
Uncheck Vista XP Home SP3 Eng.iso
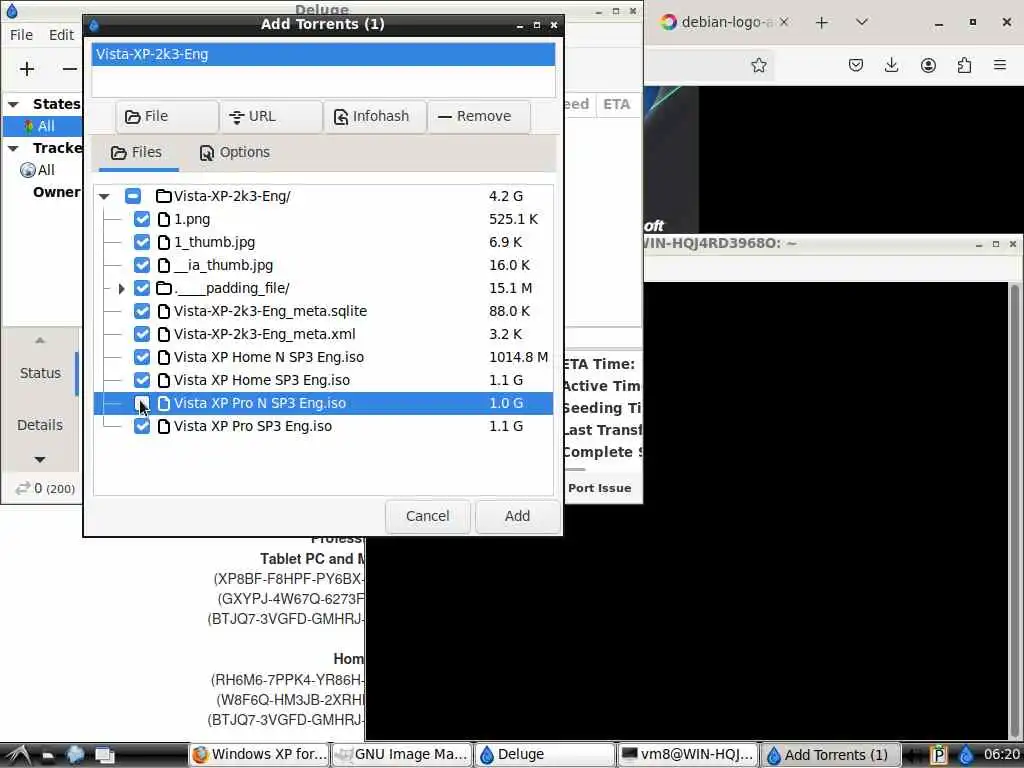pyautogui.click(x=142, y=380)
